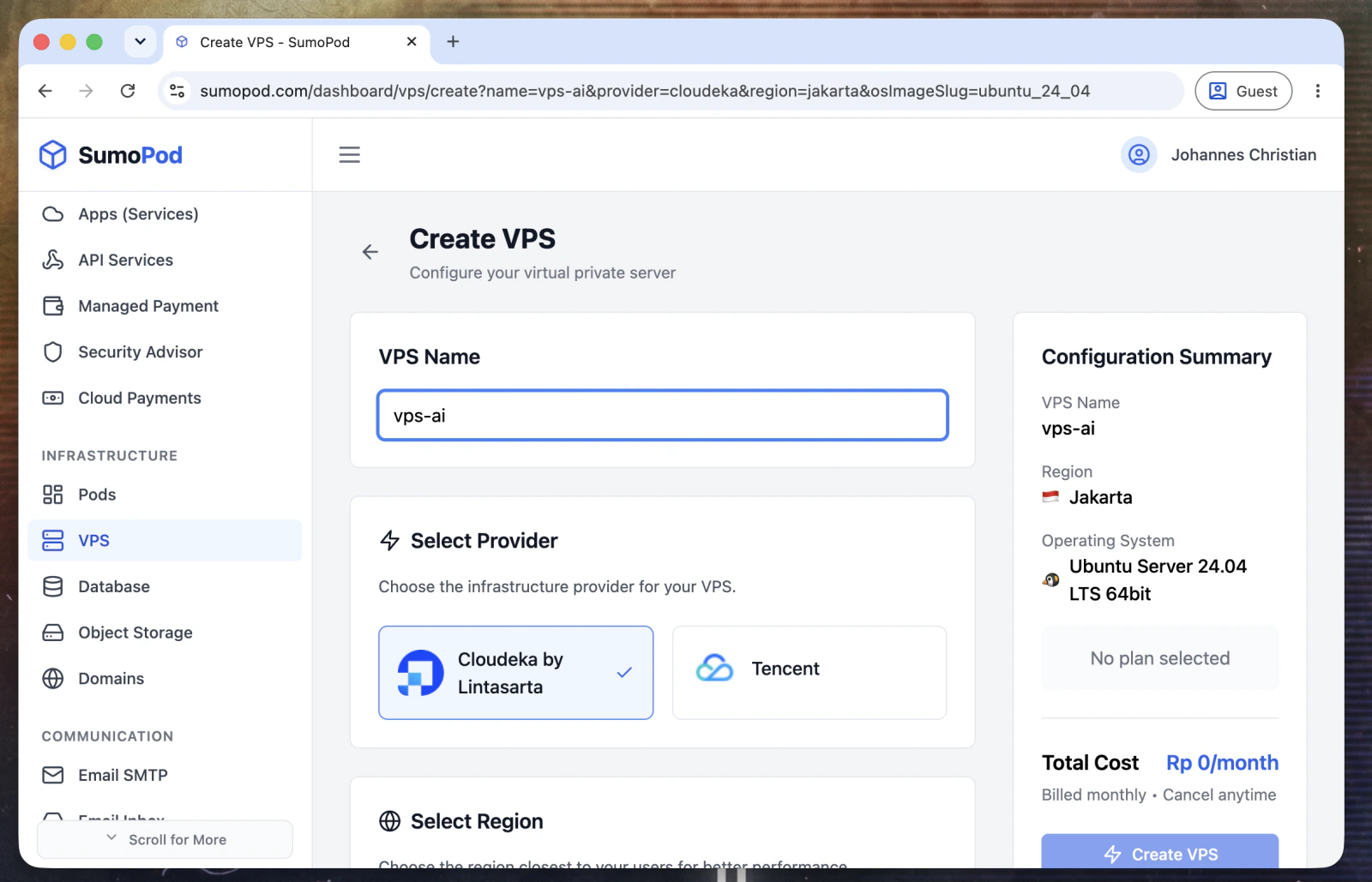Click the Jakarta region text in summary
1372x882 pixels.
point(1101,497)
